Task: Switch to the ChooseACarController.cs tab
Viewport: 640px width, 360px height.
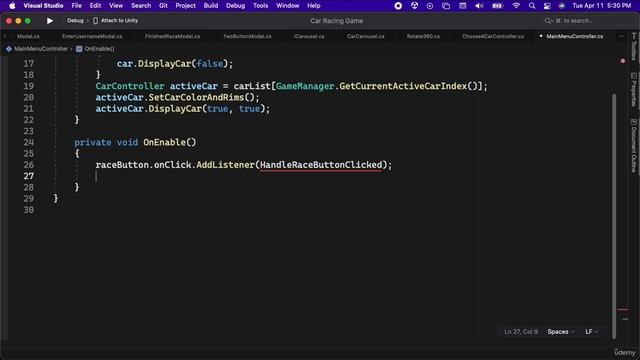Action: (493, 36)
